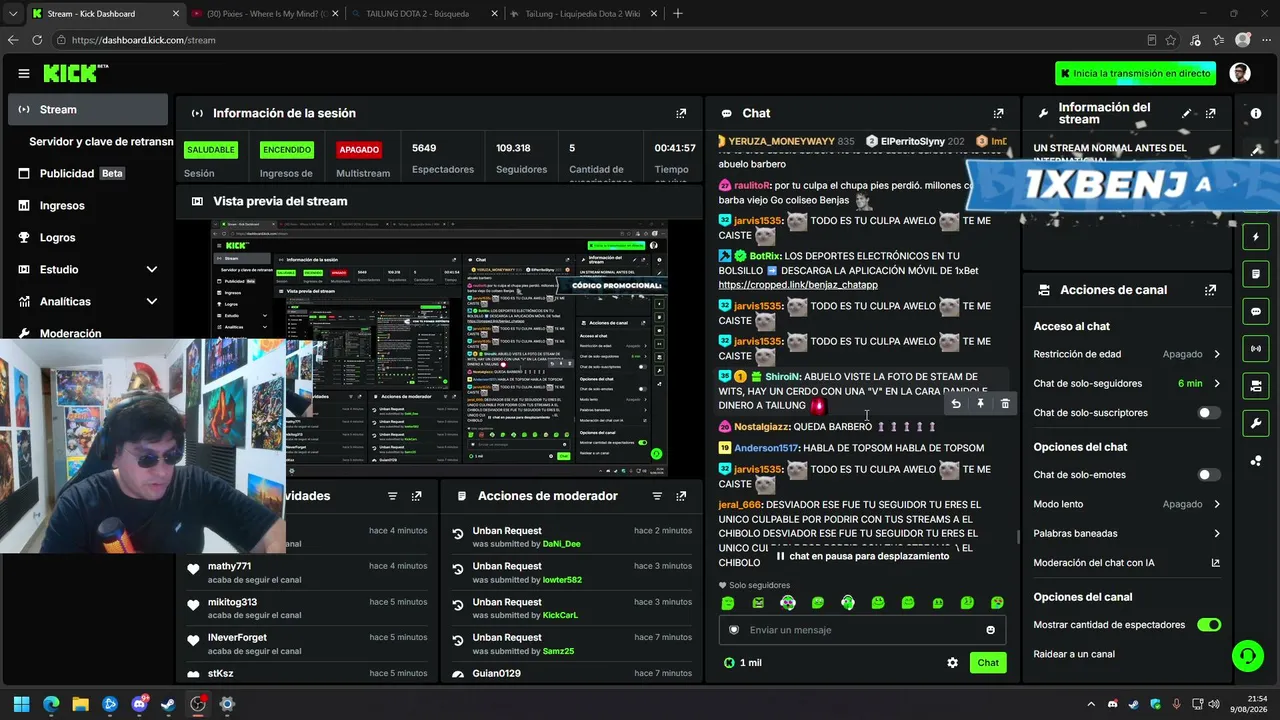Delete ShiroiN's chat message with trash icon

click(1005, 404)
